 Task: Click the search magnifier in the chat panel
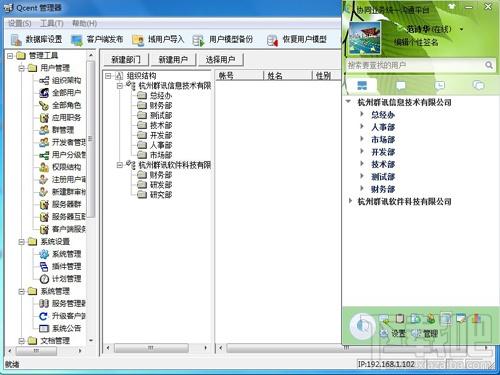[489, 65]
